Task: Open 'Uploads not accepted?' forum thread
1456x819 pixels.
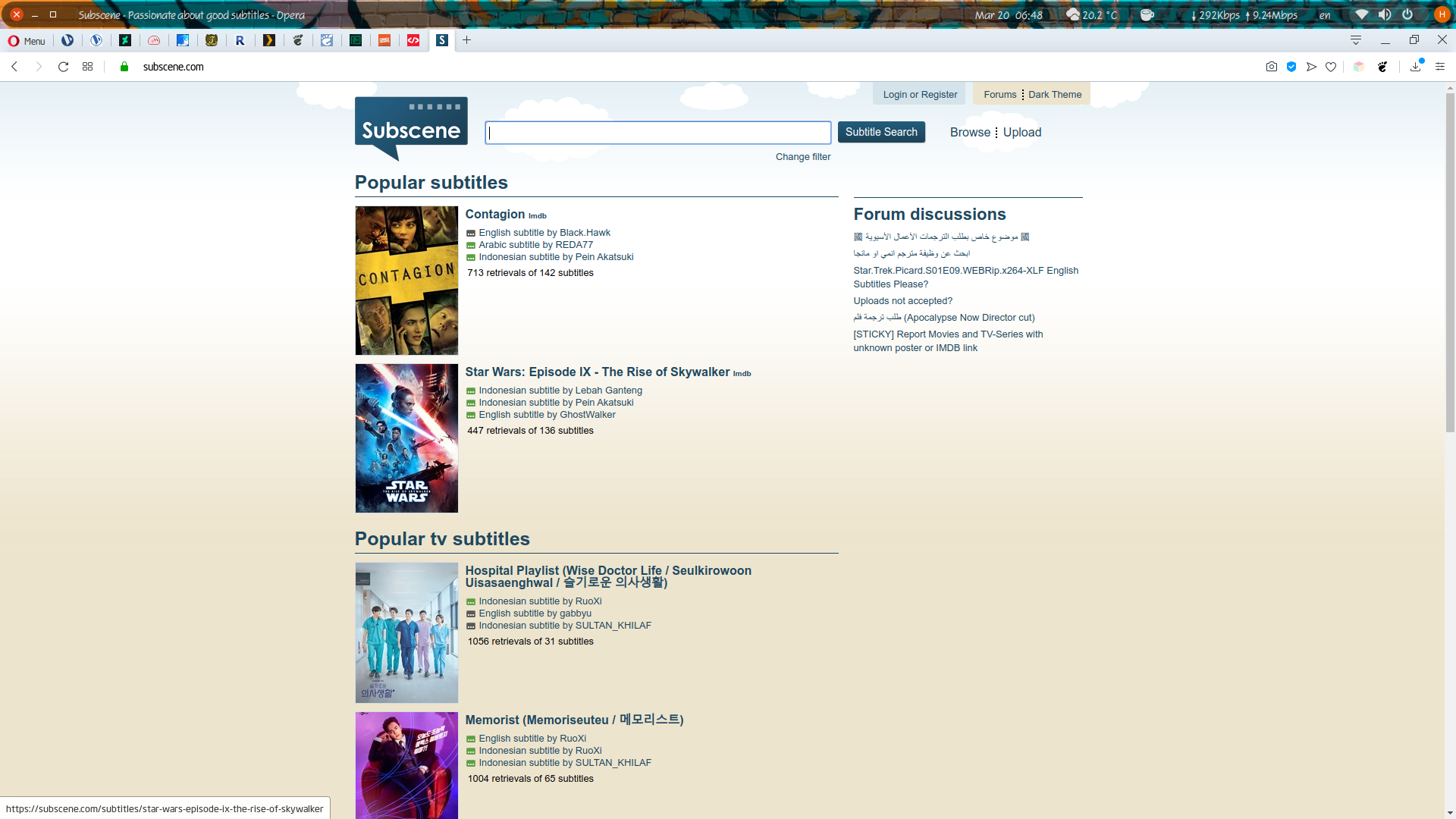Action: pyautogui.click(x=902, y=301)
